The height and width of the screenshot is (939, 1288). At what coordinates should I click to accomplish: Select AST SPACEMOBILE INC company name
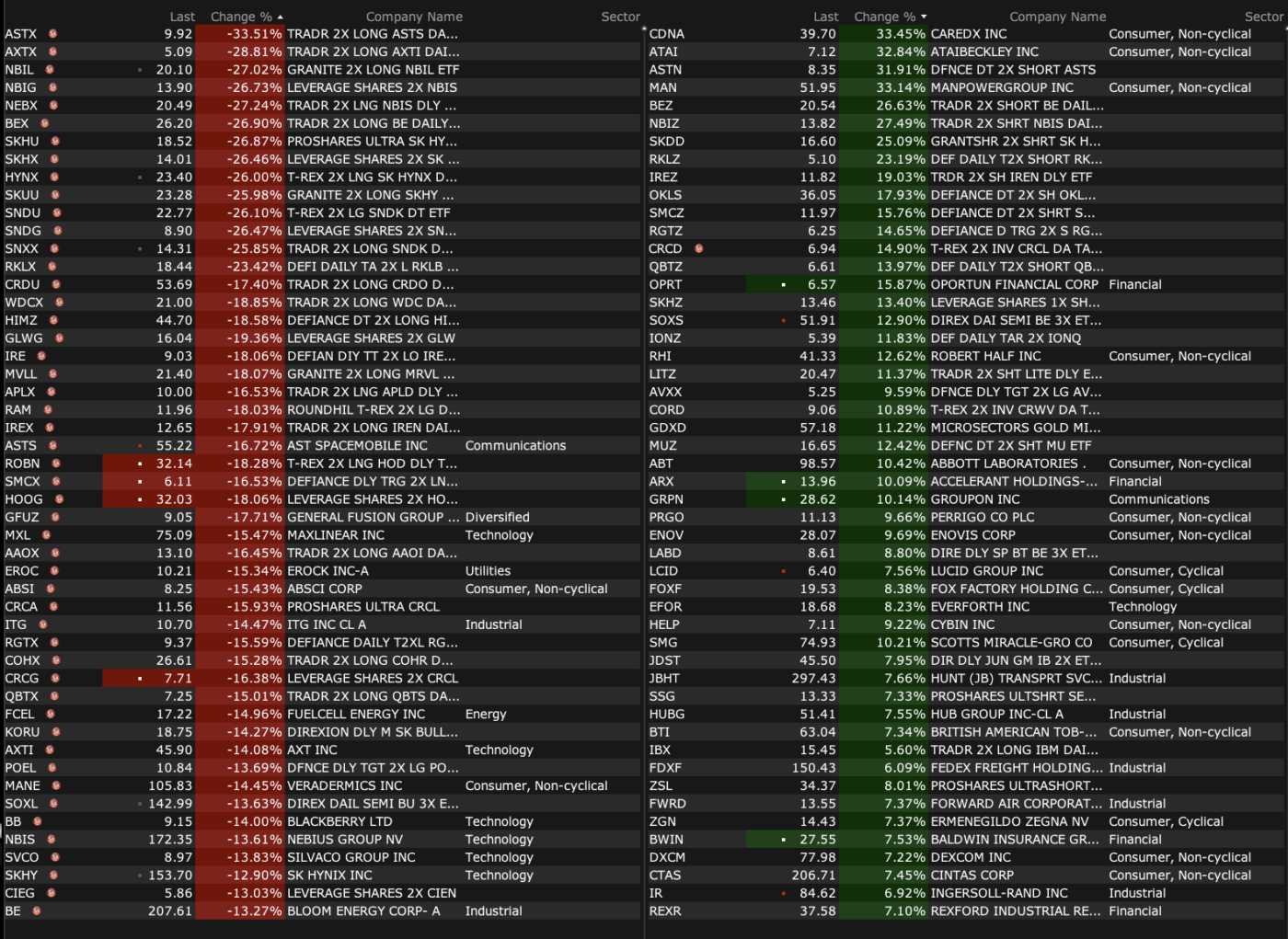(x=357, y=446)
